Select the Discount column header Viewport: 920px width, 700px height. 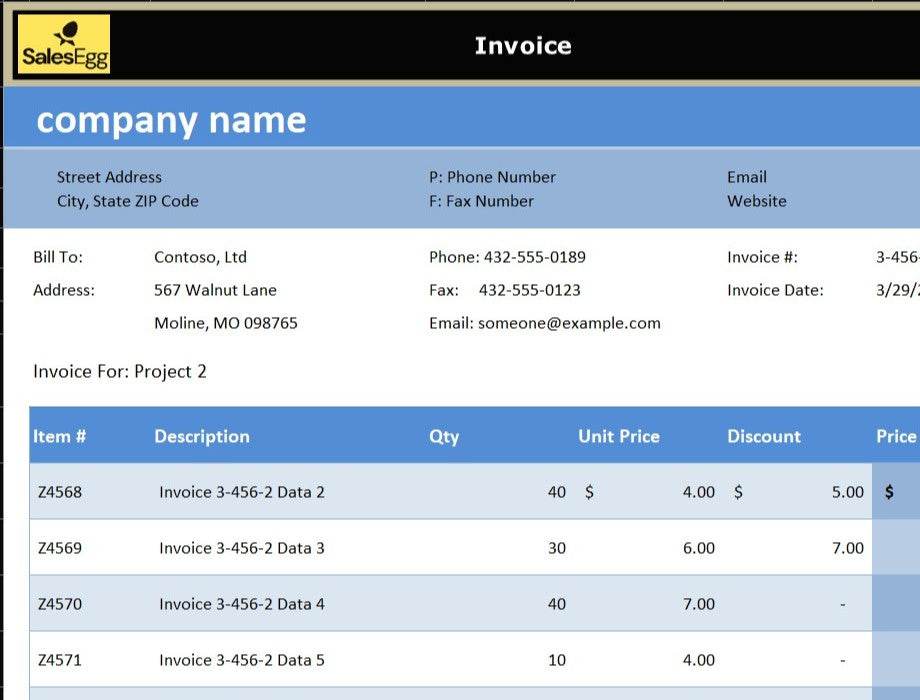[x=763, y=436]
